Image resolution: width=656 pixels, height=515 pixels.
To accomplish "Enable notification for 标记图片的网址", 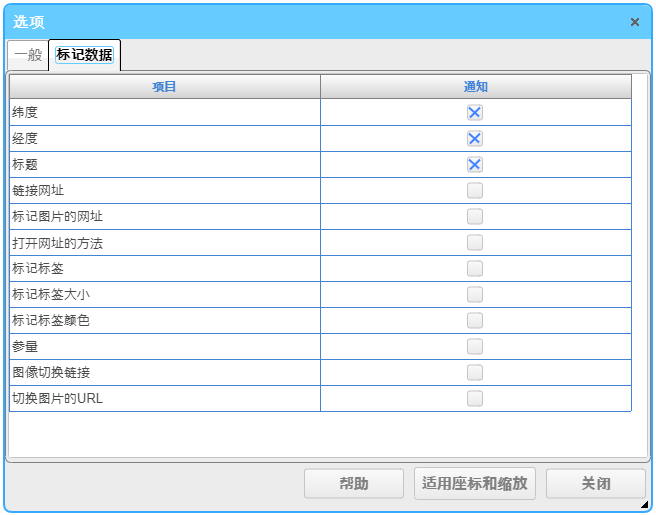I will tap(475, 216).
